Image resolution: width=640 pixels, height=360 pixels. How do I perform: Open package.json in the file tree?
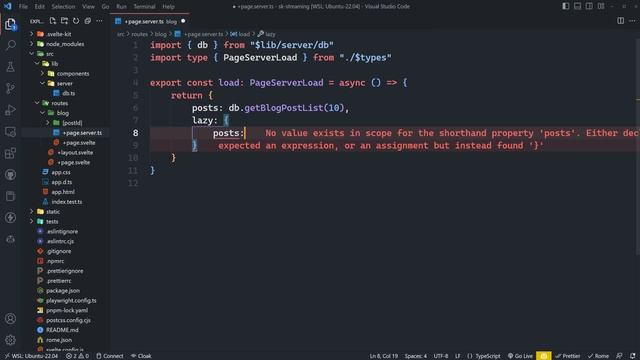point(63,291)
